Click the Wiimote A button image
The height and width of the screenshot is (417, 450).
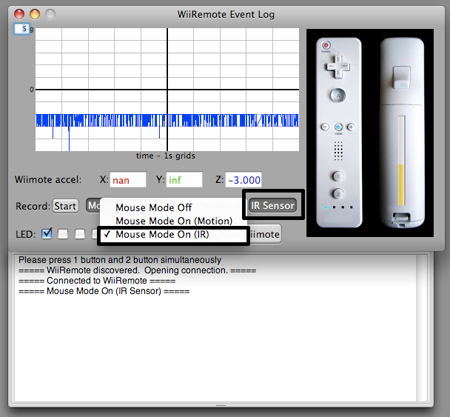click(338, 95)
